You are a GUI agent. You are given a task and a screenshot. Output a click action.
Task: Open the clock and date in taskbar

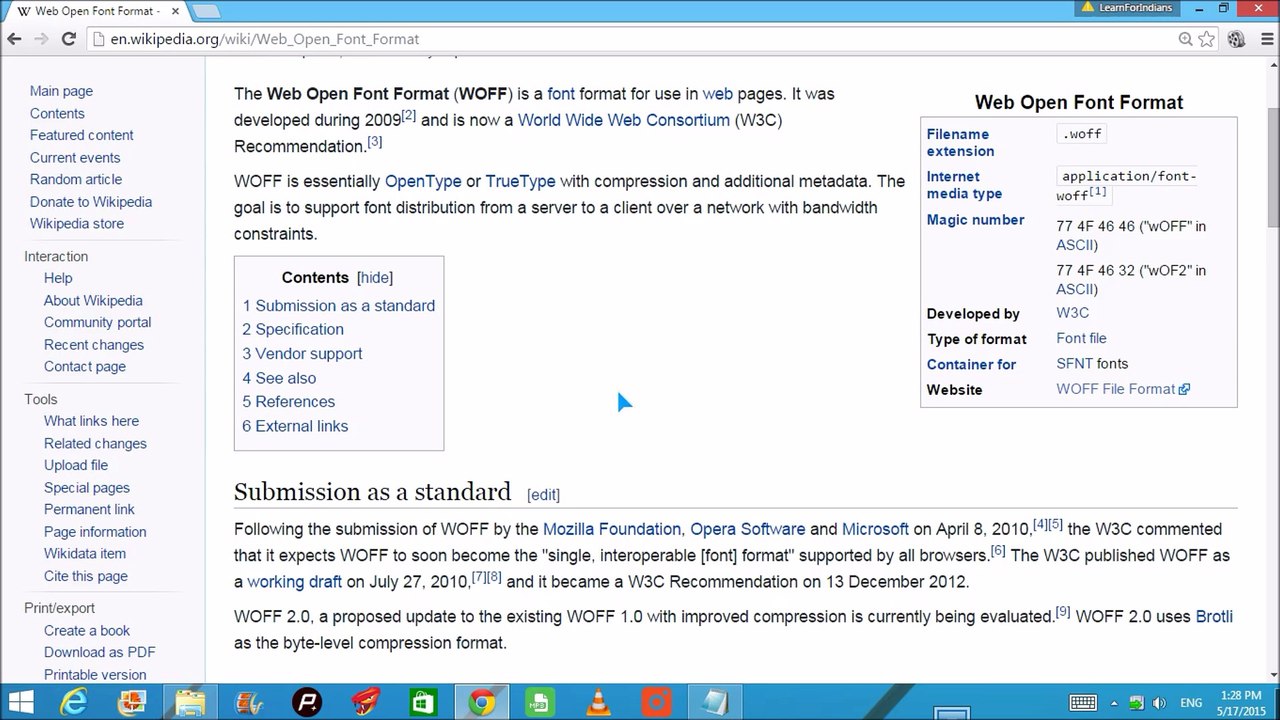pyautogui.click(x=1240, y=703)
